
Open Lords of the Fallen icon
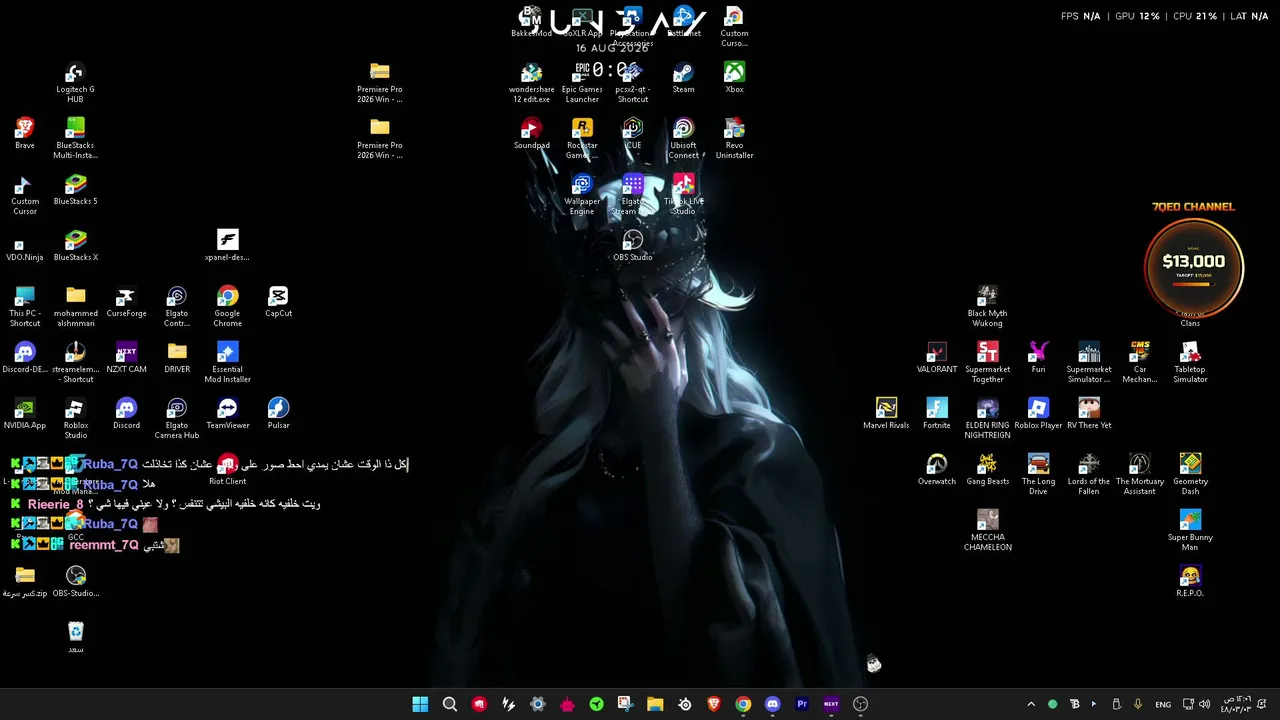tap(1089, 475)
